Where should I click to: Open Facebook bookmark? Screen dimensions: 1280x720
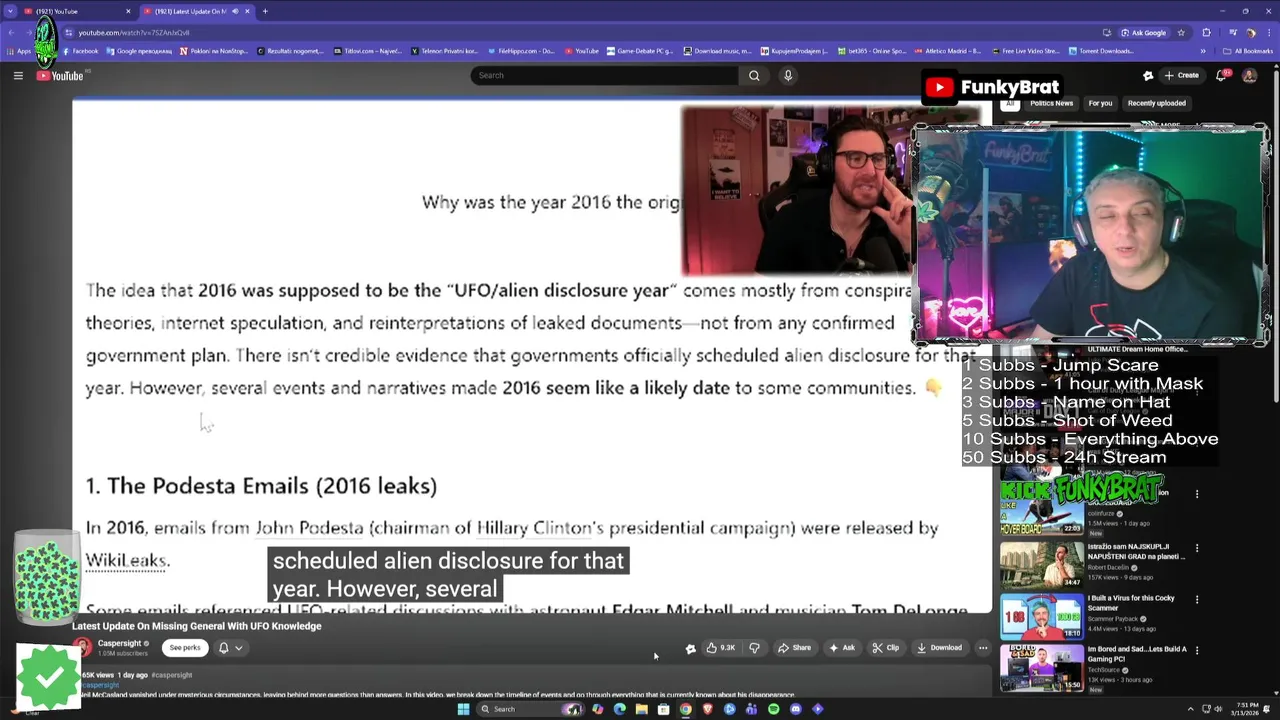click(x=80, y=51)
